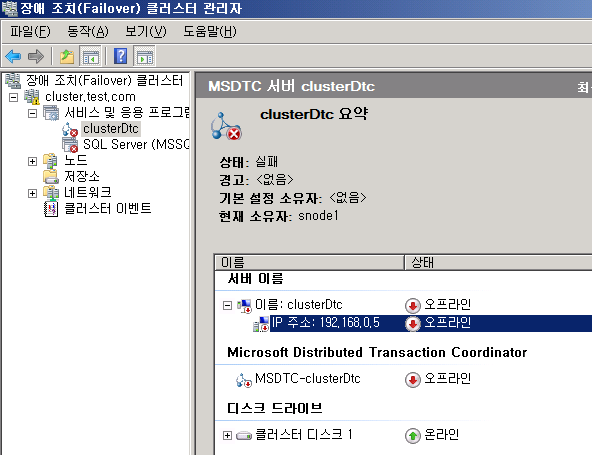Click the 온라인 status text for cluster disk
Screen dimensions: 592x455
click(442, 435)
